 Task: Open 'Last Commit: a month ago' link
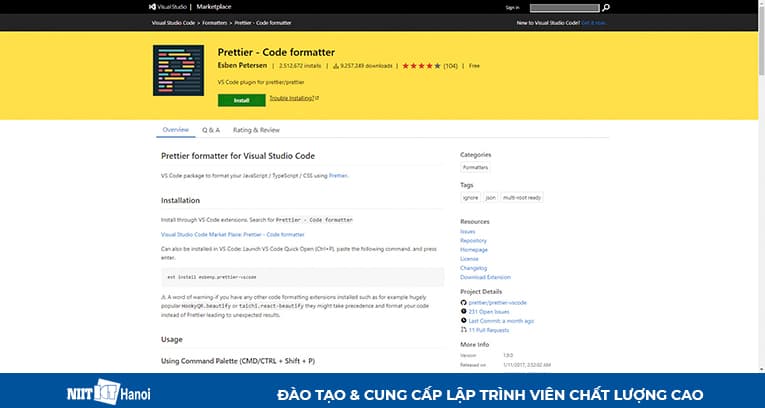coord(501,321)
